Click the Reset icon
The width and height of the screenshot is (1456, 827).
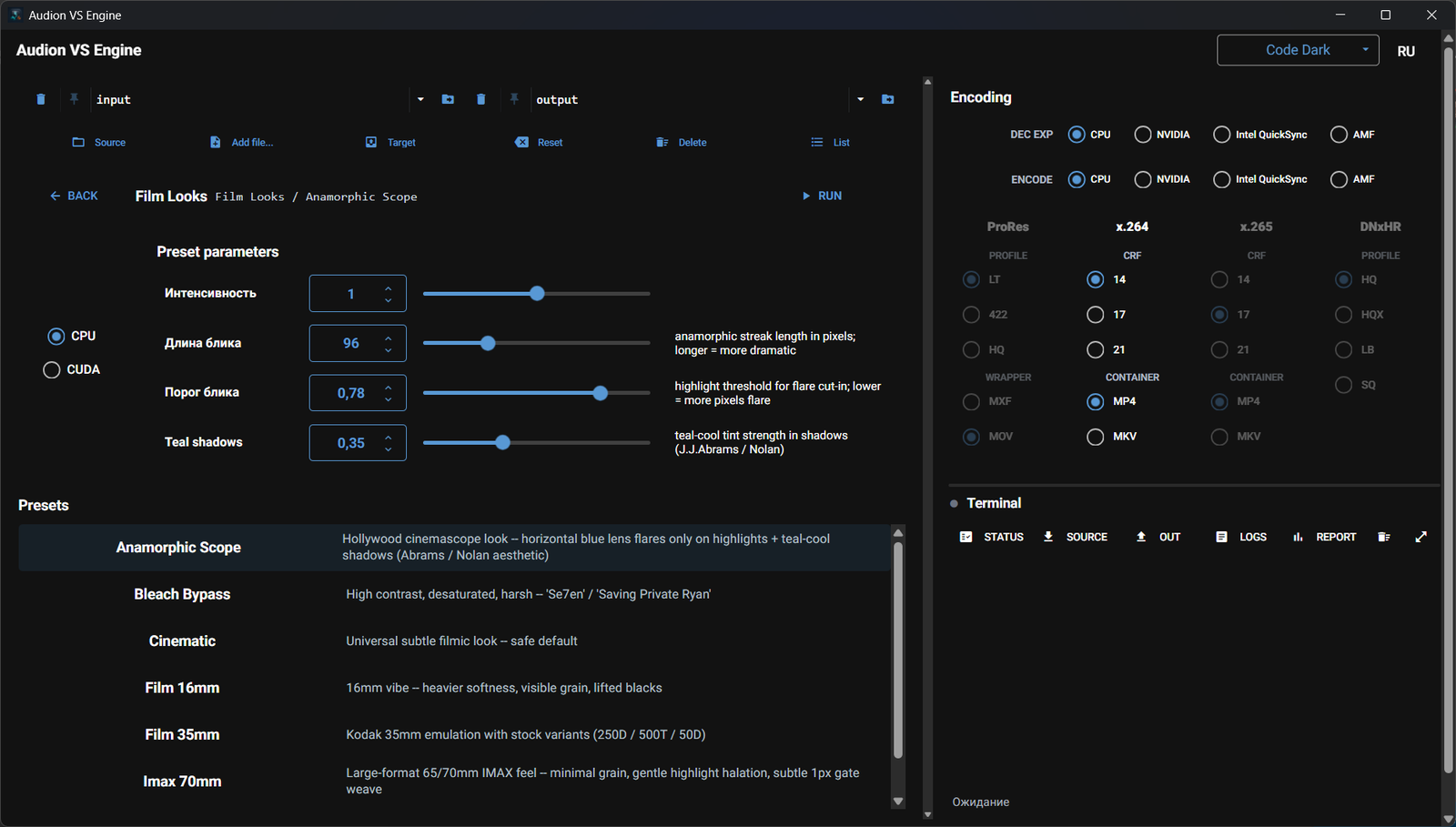(x=521, y=142)
